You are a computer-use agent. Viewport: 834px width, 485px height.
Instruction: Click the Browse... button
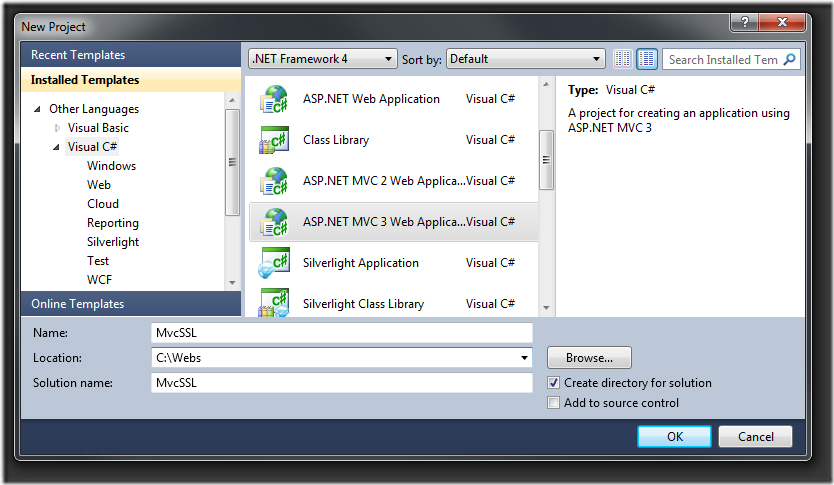[589, 358]
